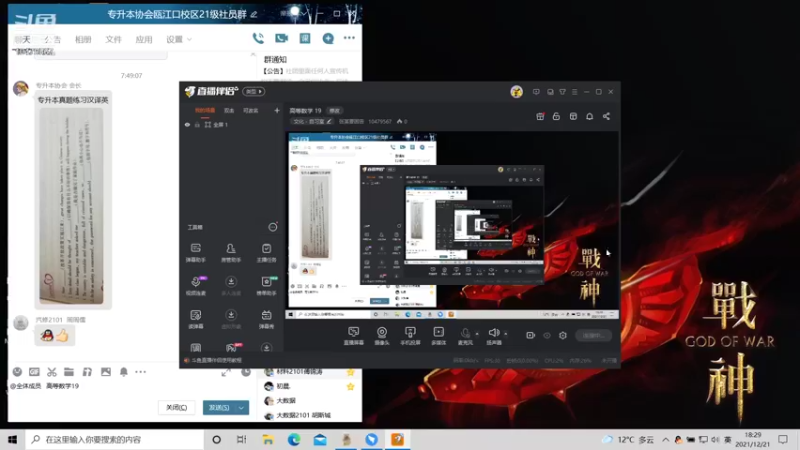This screenshot has width=800, height=450.
Task: Edit the QQ group name with pencil icon
Action: coord(254,14)
